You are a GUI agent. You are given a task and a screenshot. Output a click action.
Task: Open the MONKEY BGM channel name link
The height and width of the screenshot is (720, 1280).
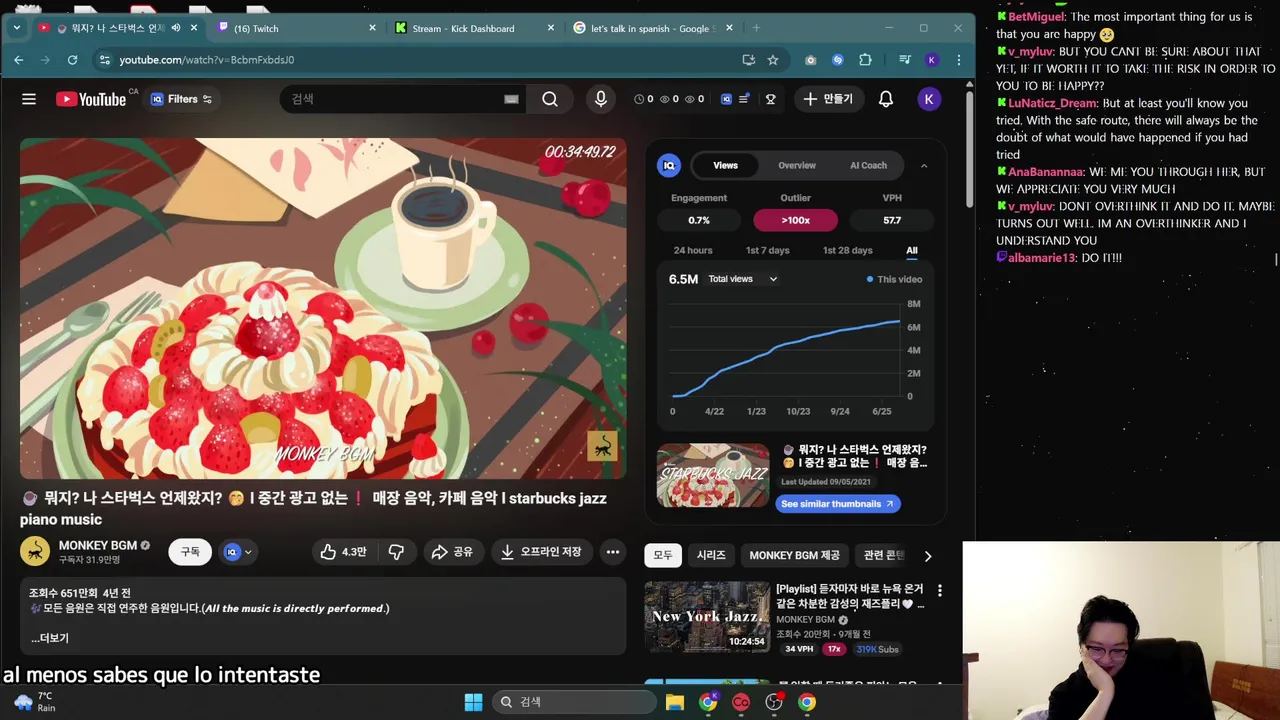tap(97, 545)
